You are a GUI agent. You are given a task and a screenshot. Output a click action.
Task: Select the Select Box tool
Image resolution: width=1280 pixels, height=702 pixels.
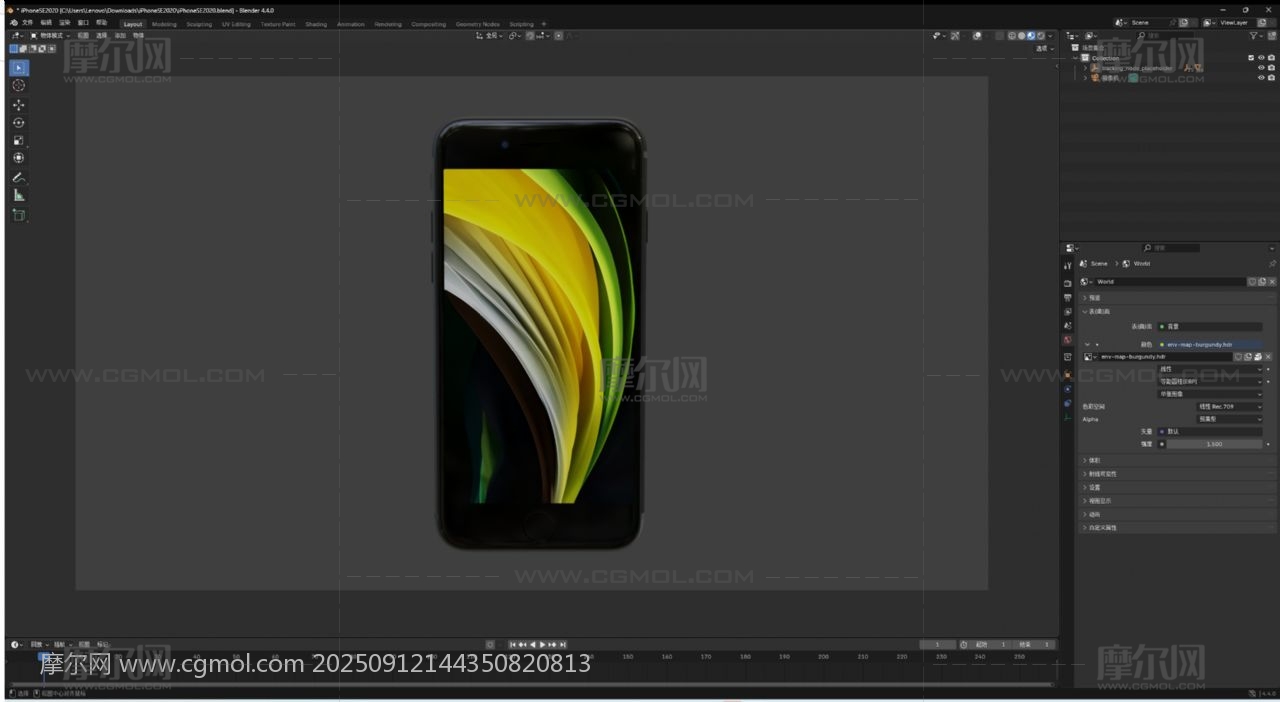coord(19,68)
